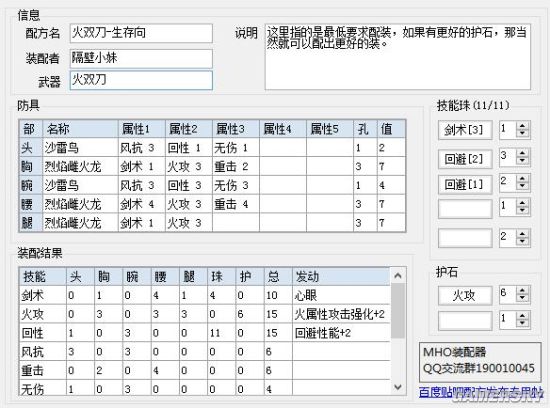This screenshot has height=408, width=550.
Task: Click the 配方名 input field
Action: [141, 33]
